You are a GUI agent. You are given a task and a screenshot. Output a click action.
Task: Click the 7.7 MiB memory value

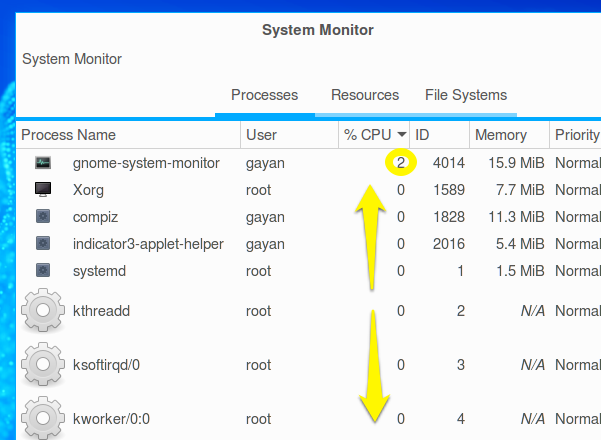(x=520, y=190)
